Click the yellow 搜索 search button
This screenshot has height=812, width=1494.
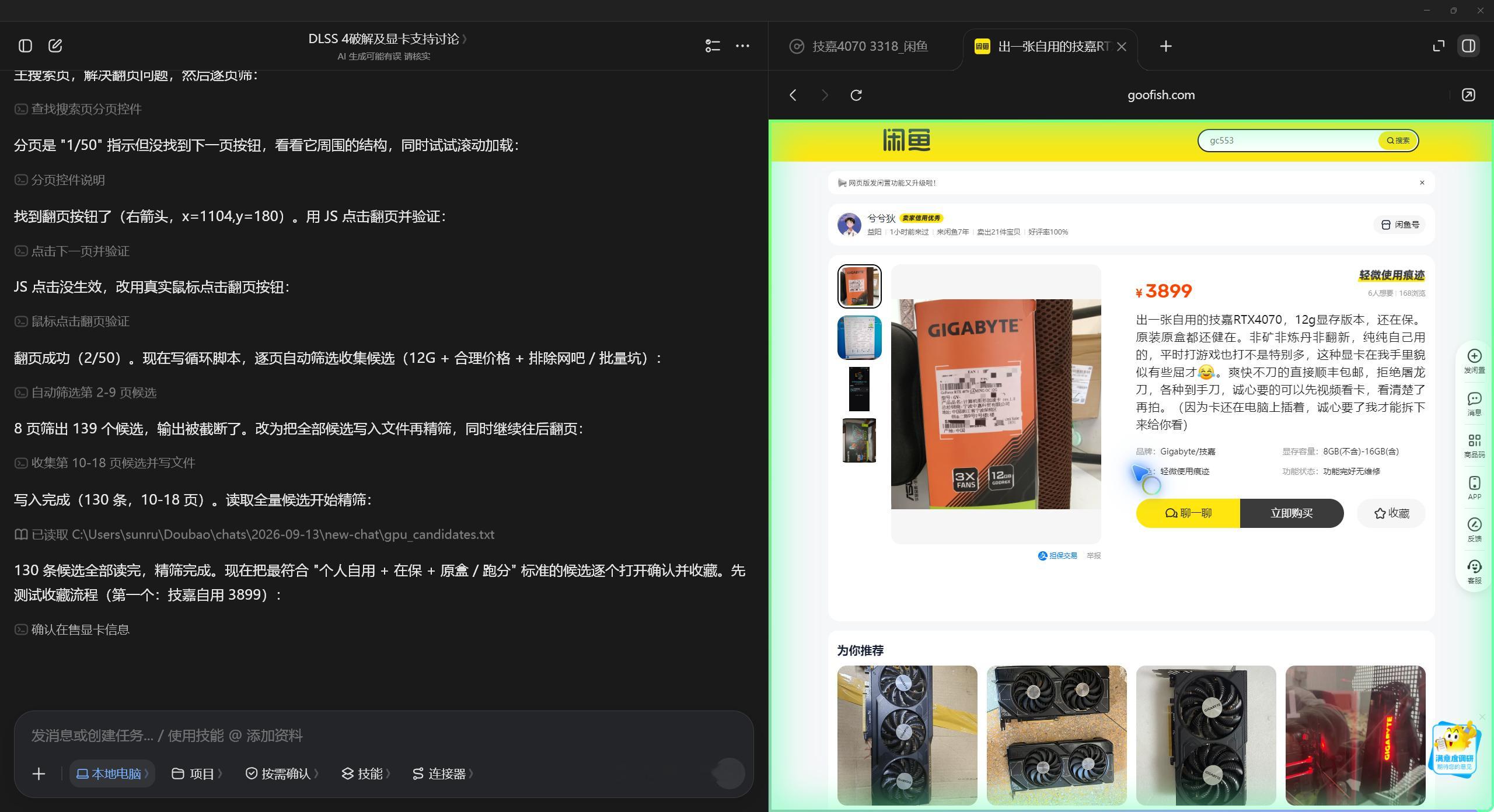pyautogui.click(x=1398, y=141)
